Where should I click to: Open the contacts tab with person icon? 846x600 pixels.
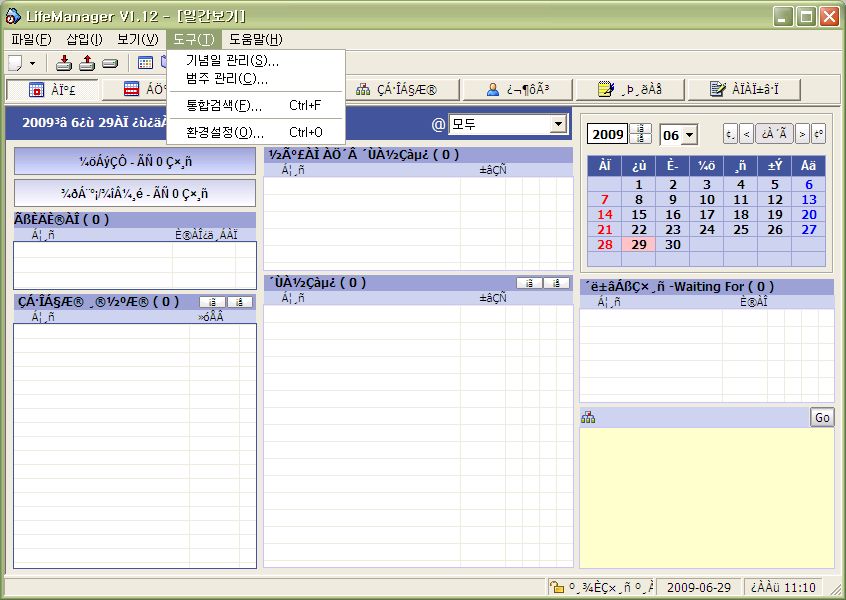tap(518, 90)
